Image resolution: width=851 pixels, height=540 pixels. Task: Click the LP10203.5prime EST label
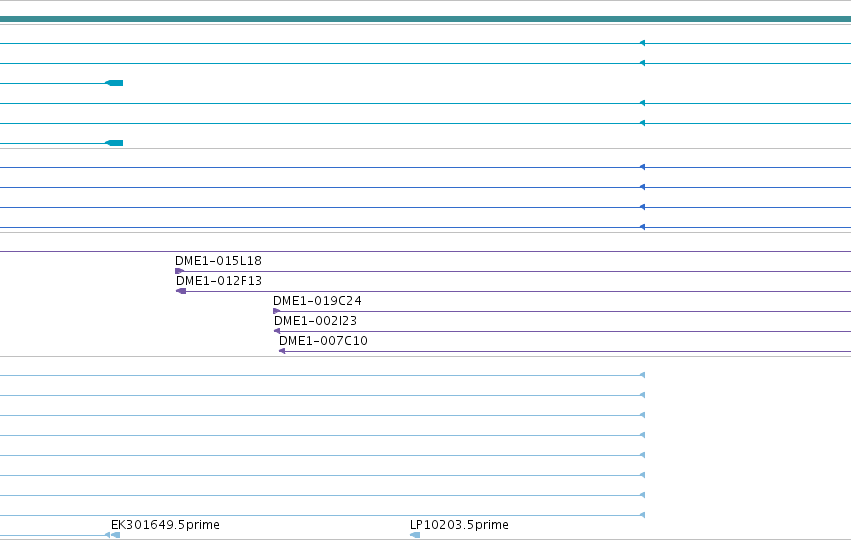tap(459, 525)
